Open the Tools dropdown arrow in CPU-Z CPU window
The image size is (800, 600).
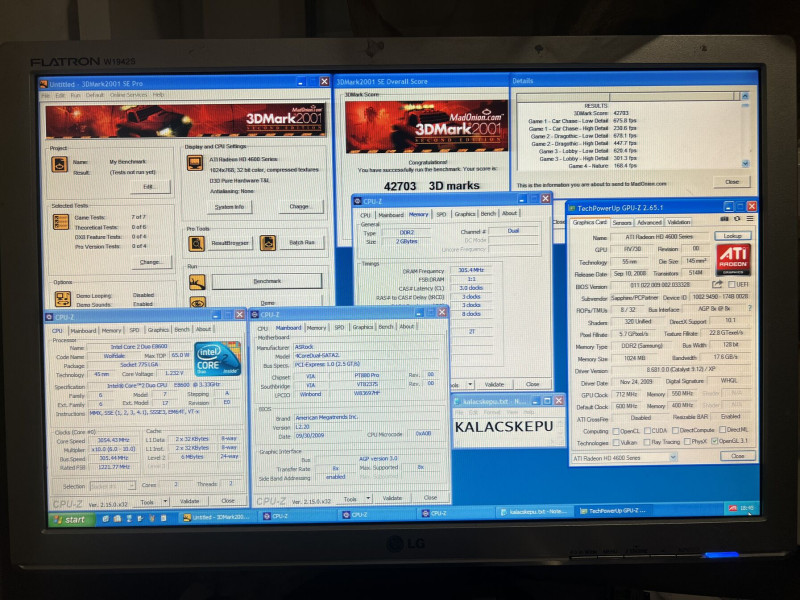tap(165, 502)
